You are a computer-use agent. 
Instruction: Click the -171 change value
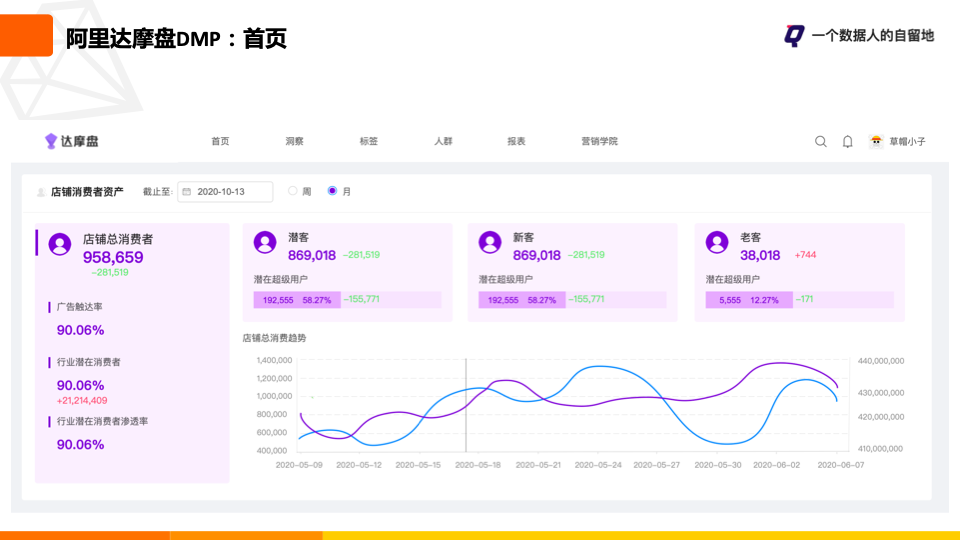coord(804,299)
